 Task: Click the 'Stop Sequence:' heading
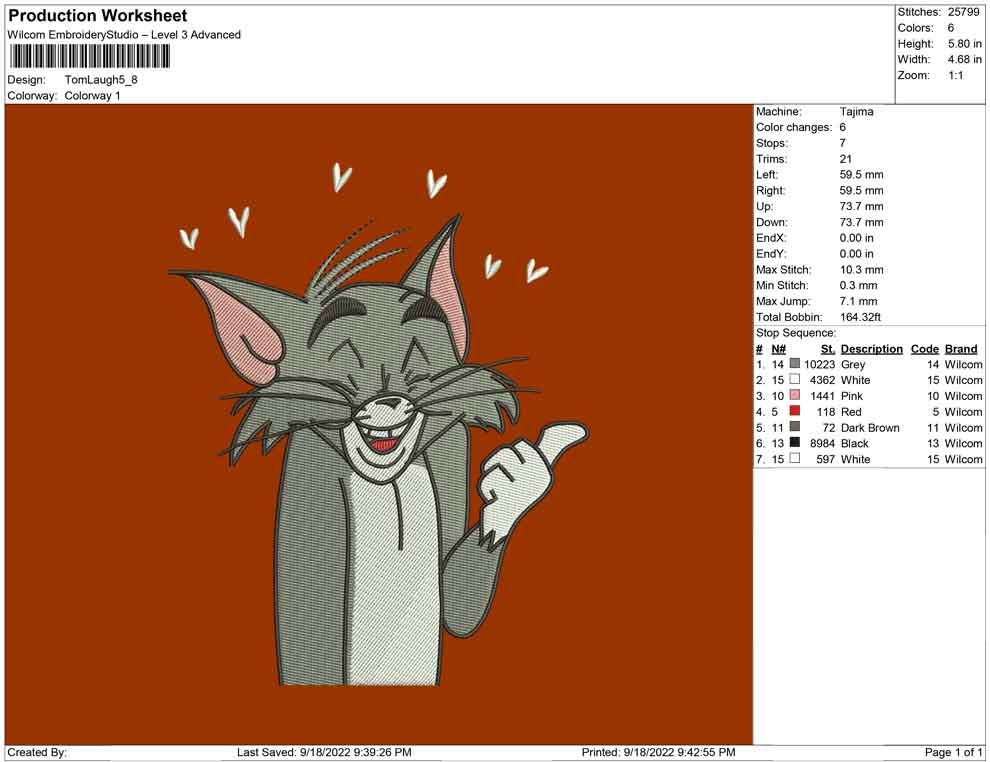(796, 333)
